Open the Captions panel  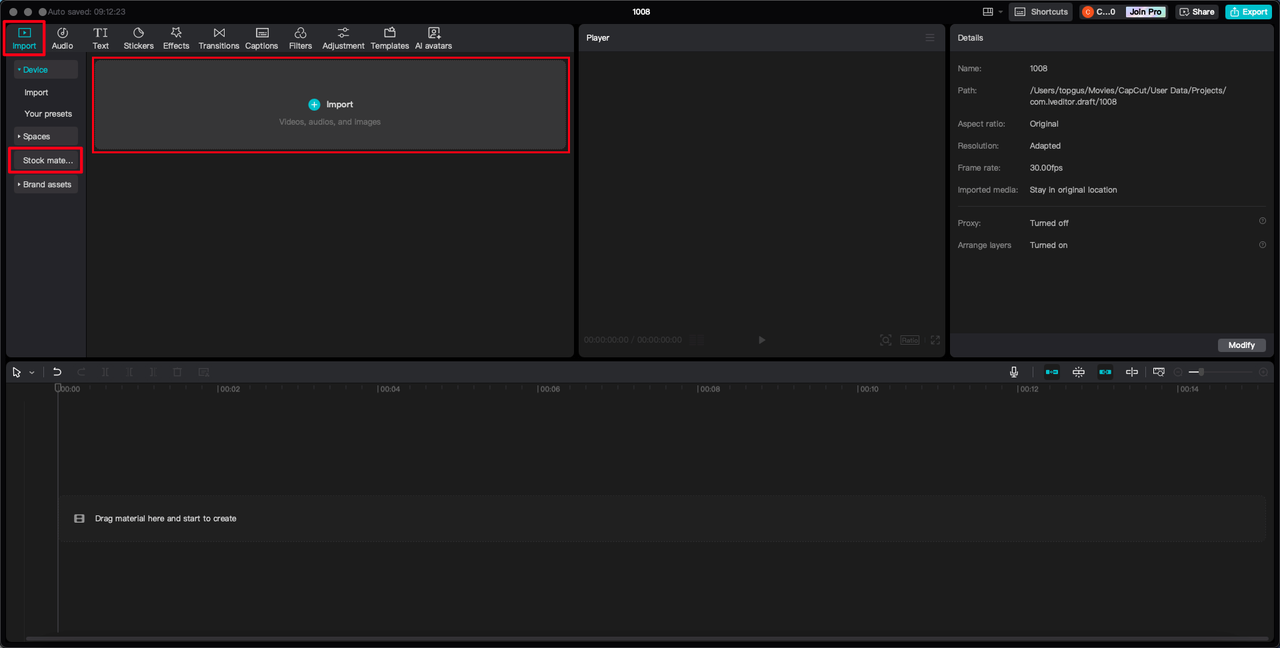point(262,39)
